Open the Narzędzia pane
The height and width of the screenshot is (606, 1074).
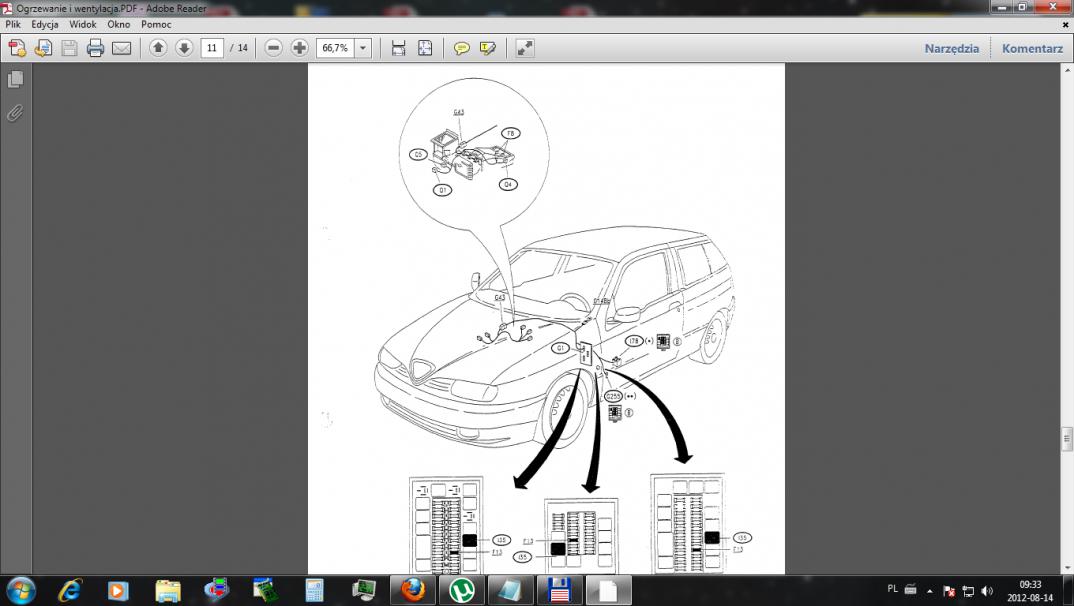(951, 48)
